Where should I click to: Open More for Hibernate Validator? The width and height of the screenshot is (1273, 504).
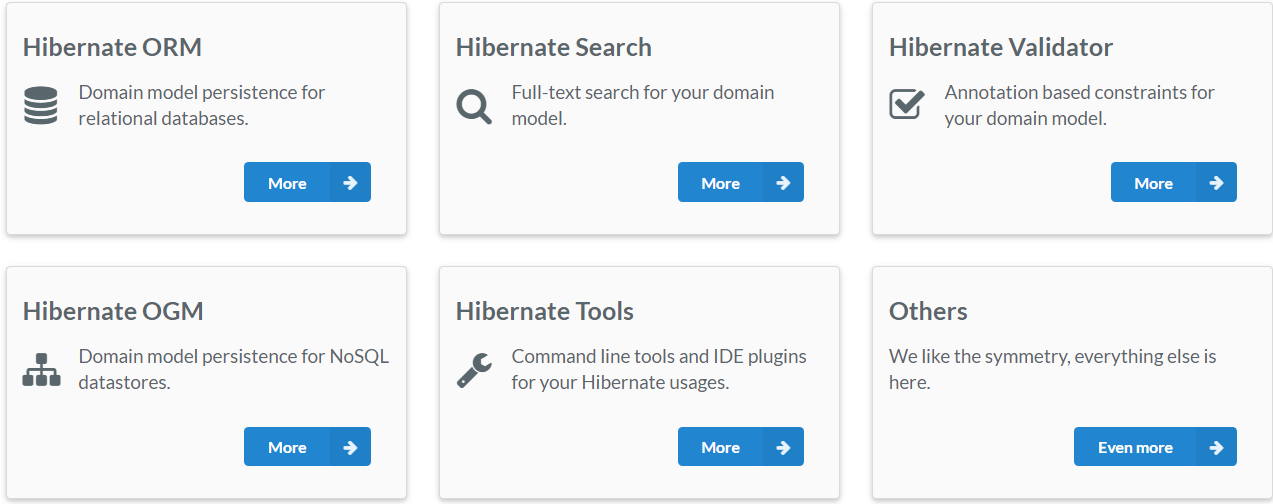[1174, 183]
